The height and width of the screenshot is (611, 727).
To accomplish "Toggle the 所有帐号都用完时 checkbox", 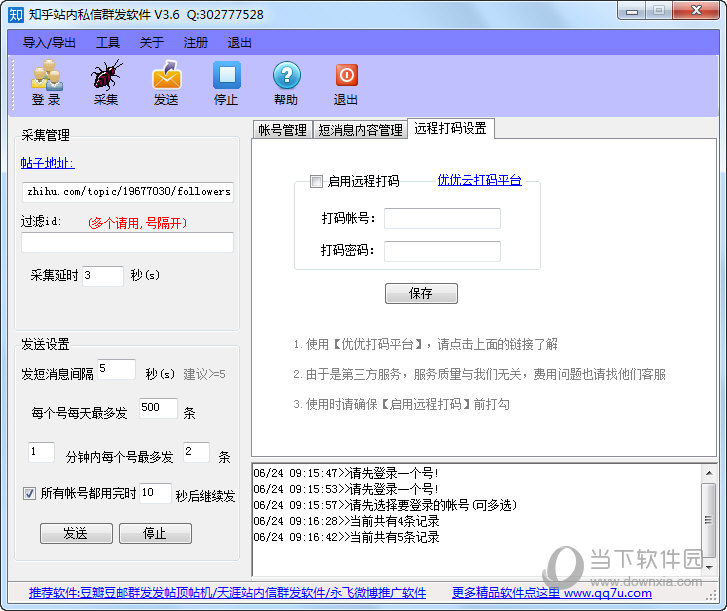I will coord(29,493).
